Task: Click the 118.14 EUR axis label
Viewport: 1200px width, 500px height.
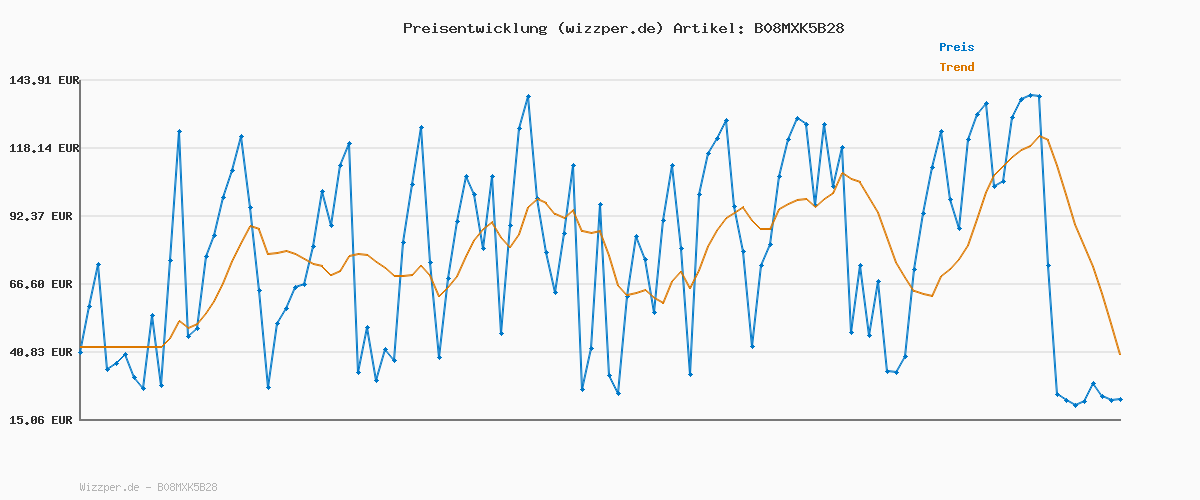Action: tap(44, 148)
